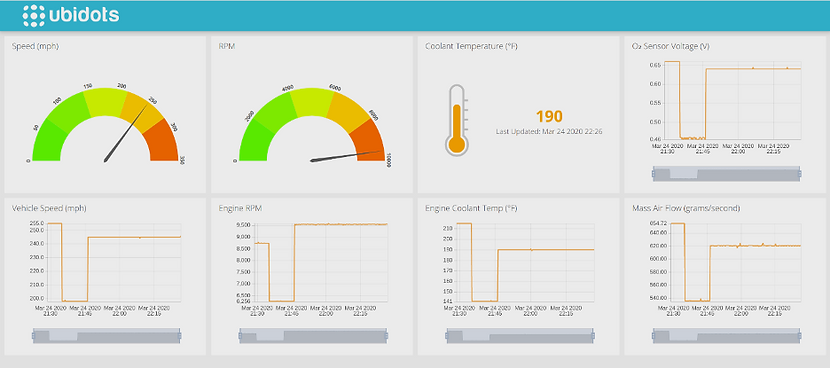Click the Engine Coolant Temp (°F) title
Viewport: 830px width, 368px height.
coord(471,208)
